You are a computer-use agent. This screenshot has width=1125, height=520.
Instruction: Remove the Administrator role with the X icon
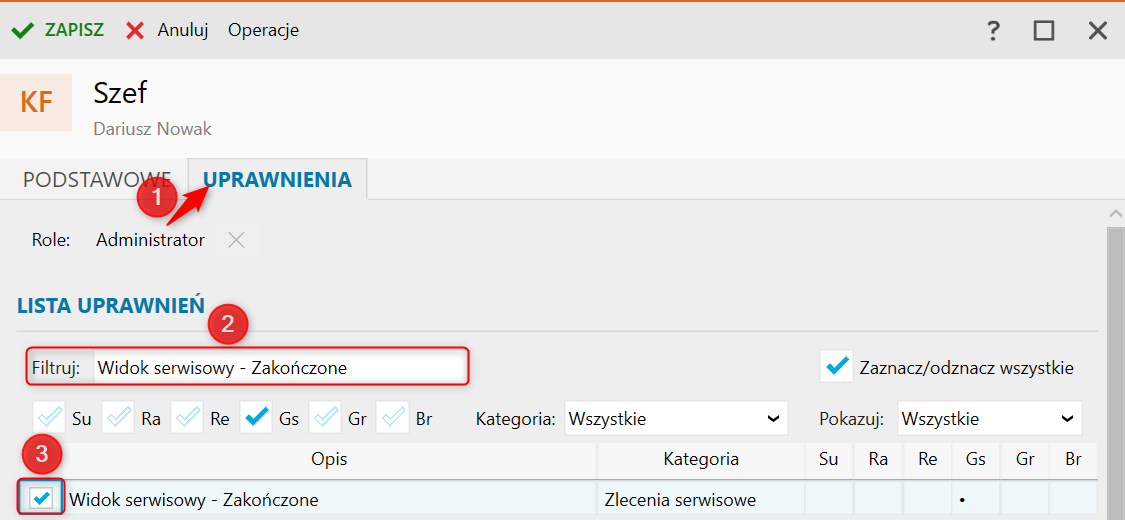click(x=236, y=240)
